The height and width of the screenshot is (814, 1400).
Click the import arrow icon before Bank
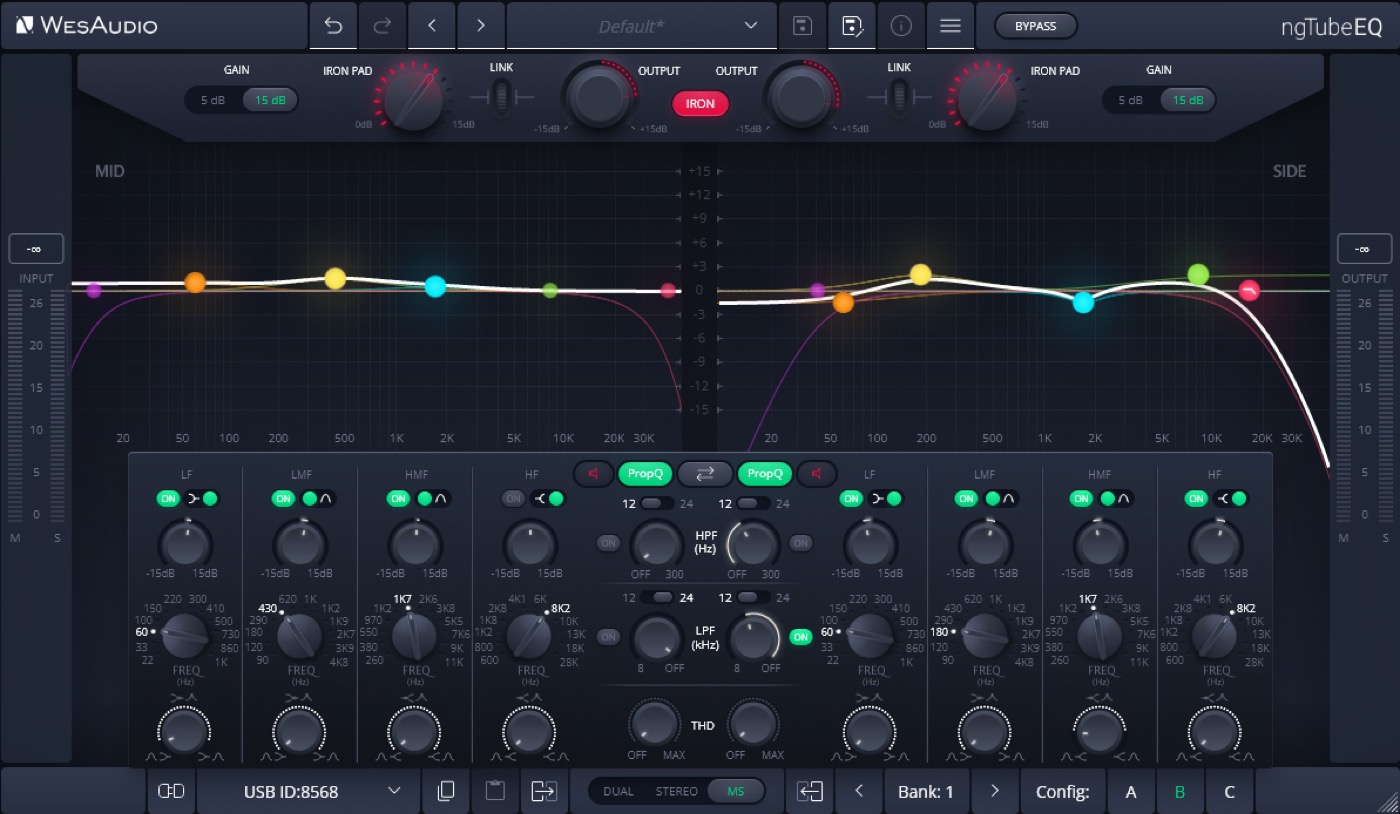pyautogui.click(x=810, y=791)
